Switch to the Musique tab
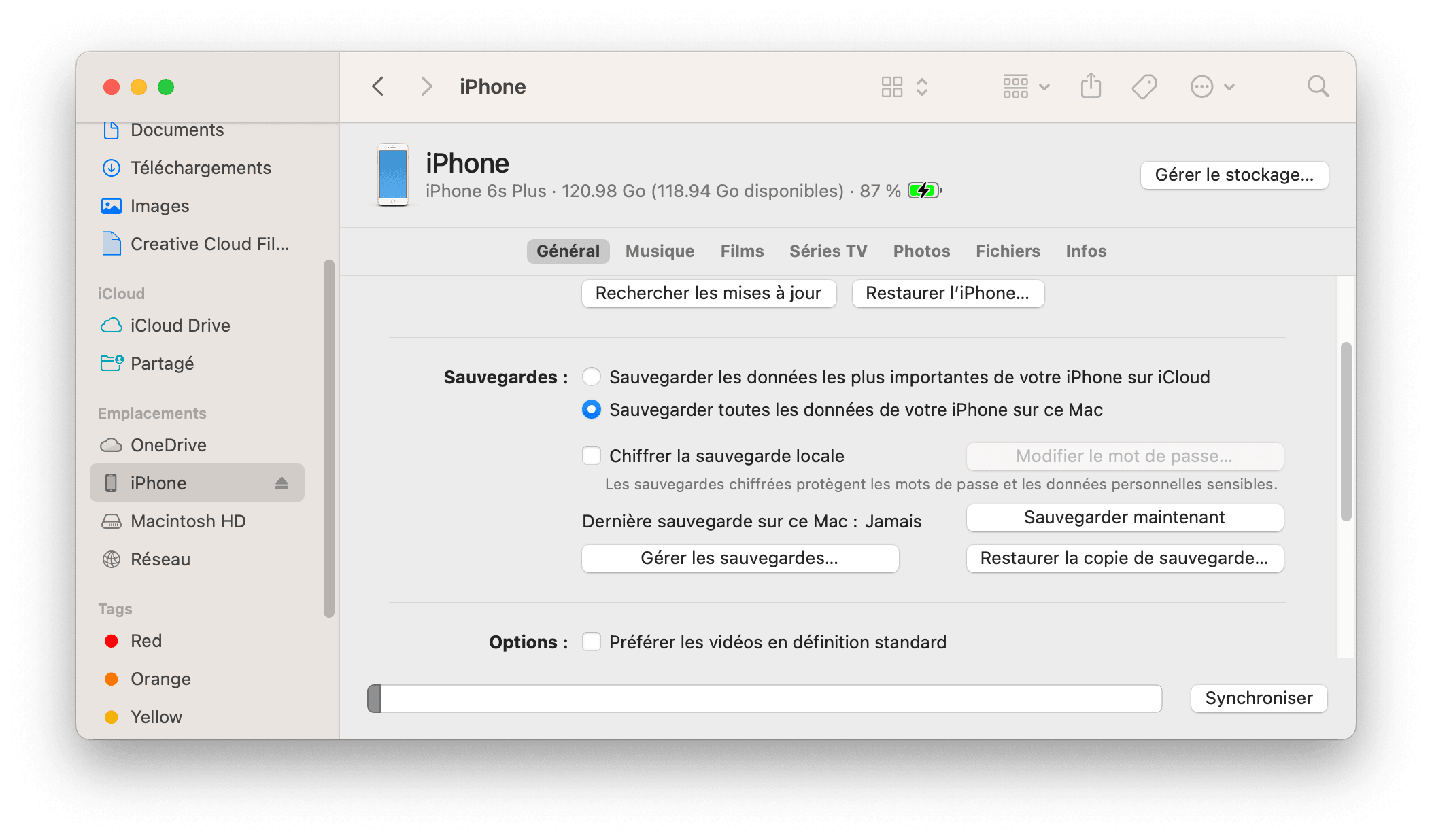 (660, 251)
